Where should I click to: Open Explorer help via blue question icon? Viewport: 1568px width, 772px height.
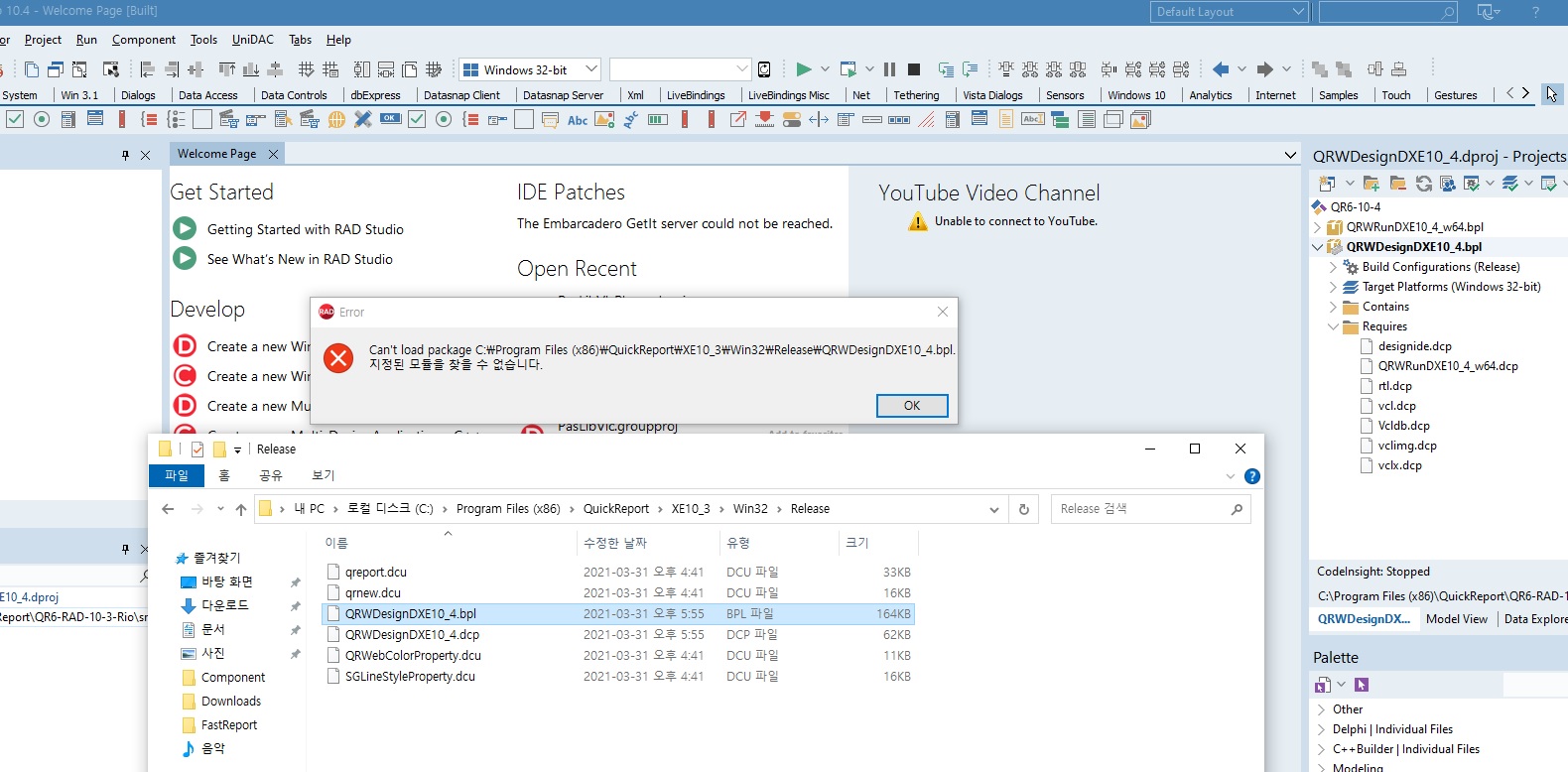click(1252, 476)
